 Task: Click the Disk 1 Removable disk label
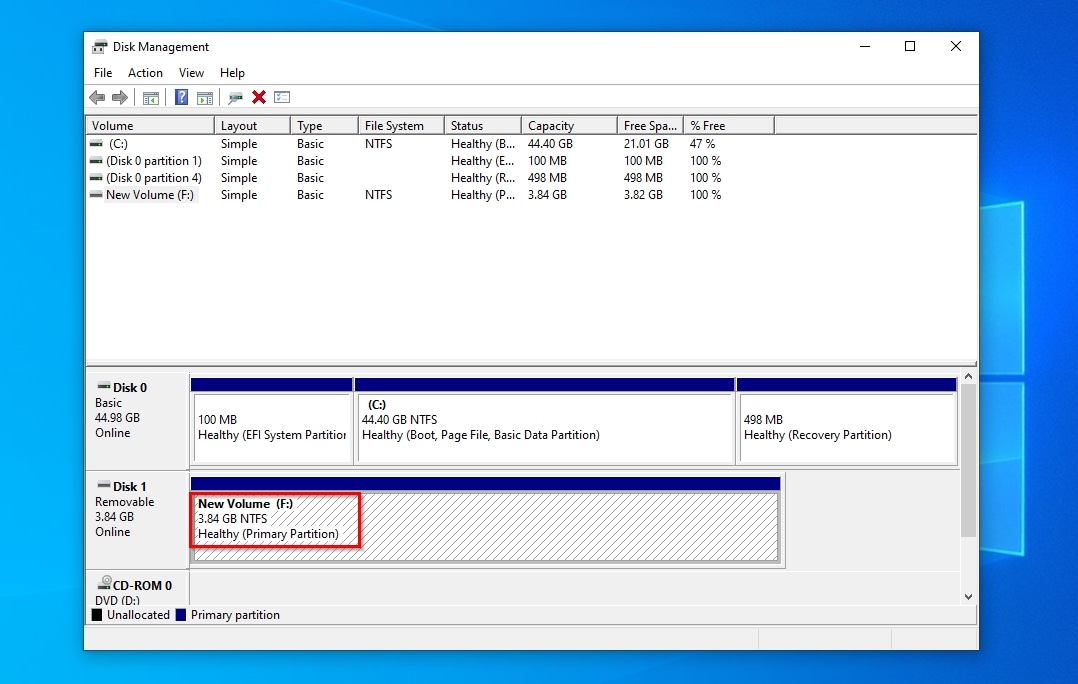click(137, 520)
